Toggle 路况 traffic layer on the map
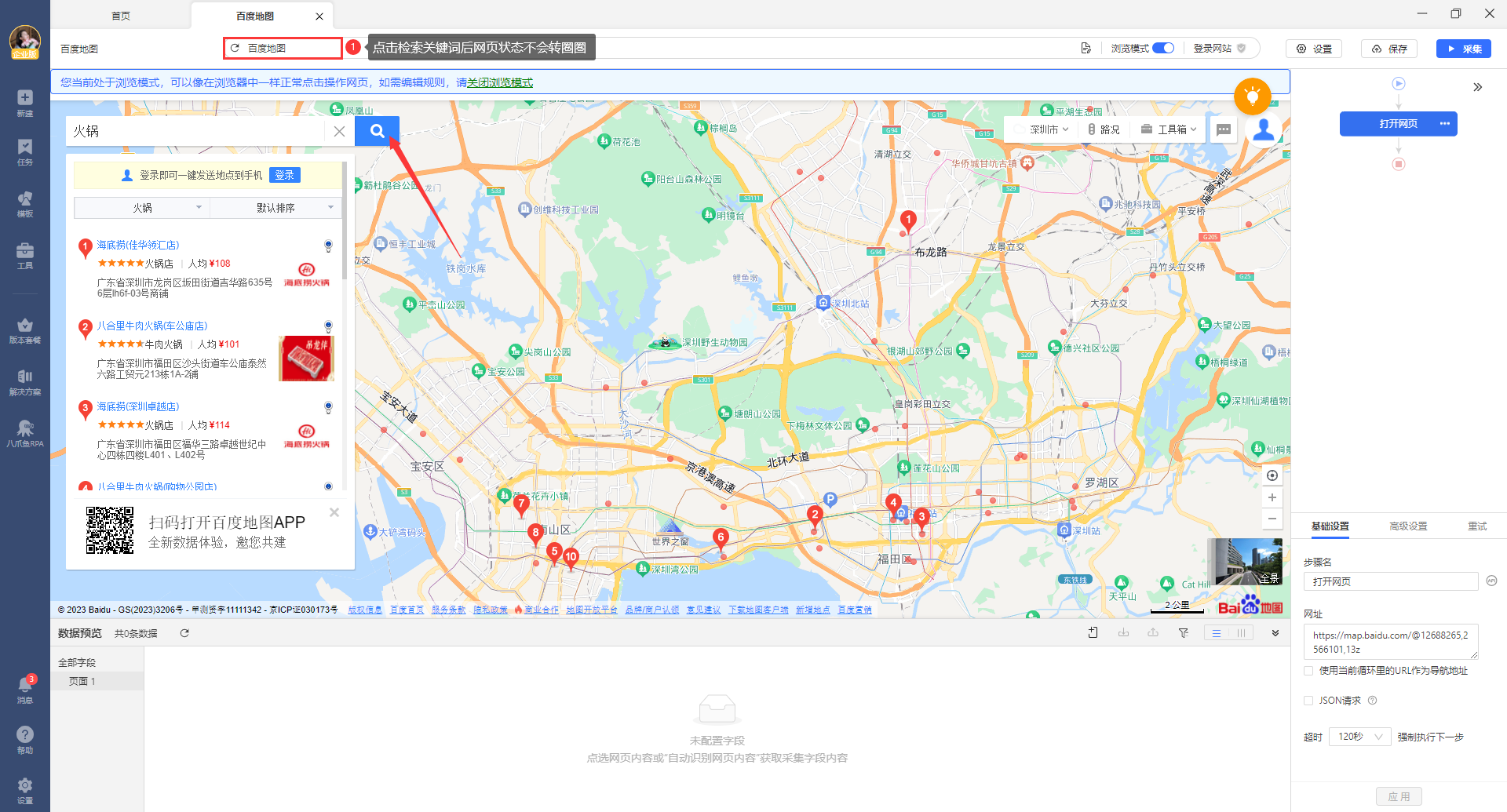1507x812 pixels. [x=1104, y=129]
